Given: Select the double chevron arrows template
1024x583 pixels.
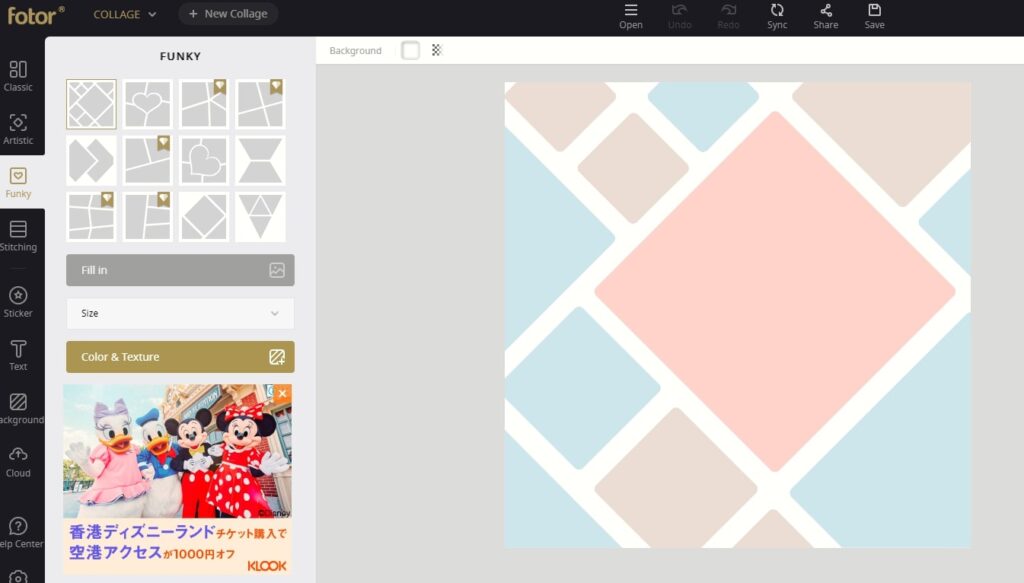Looking at the screenshot, I should 91,160.
